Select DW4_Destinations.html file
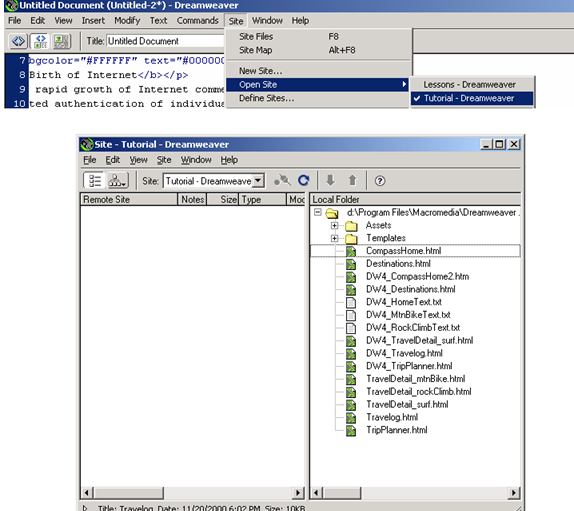The height and width of the screenshot is (511, 574). coord(411,290)
